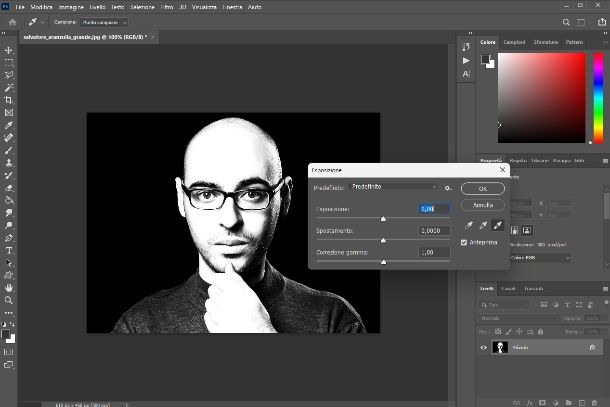Image resolution: width=610 pixels, height=407 pixels.
Task: Open the File menu
Action: pos(20,7)
